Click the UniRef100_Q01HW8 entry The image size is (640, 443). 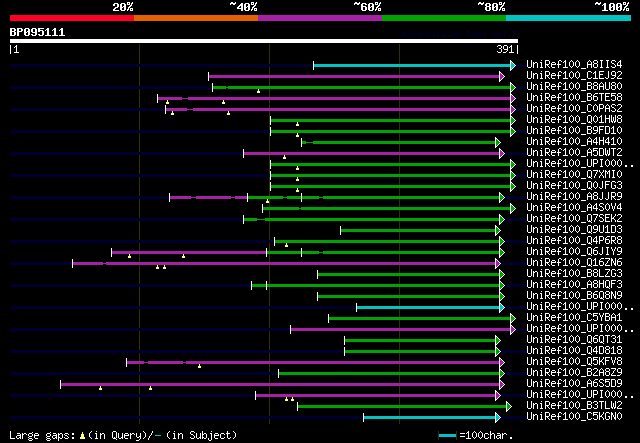click(x=574, y=120)
